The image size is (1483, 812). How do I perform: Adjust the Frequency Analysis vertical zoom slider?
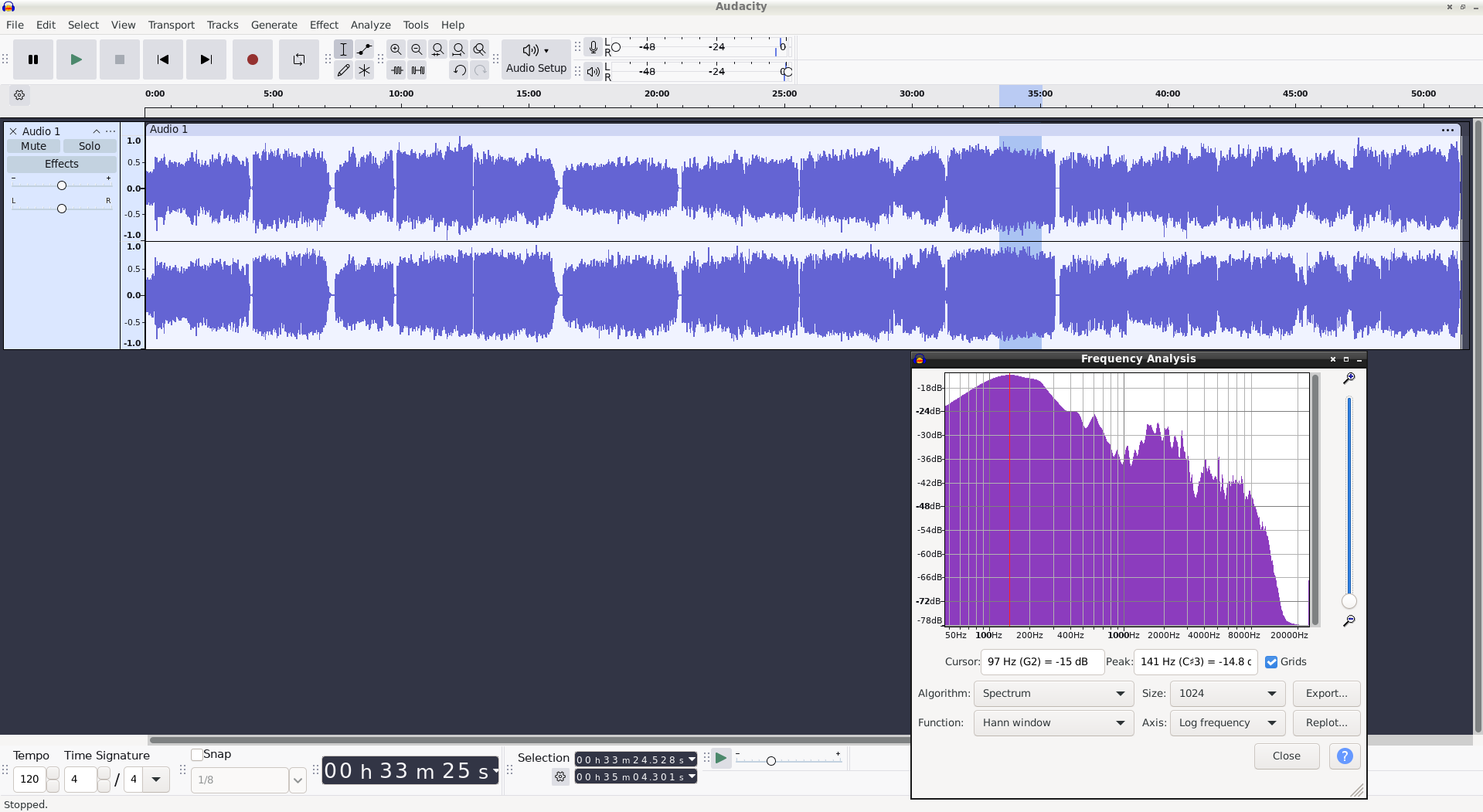point(1349,601)
